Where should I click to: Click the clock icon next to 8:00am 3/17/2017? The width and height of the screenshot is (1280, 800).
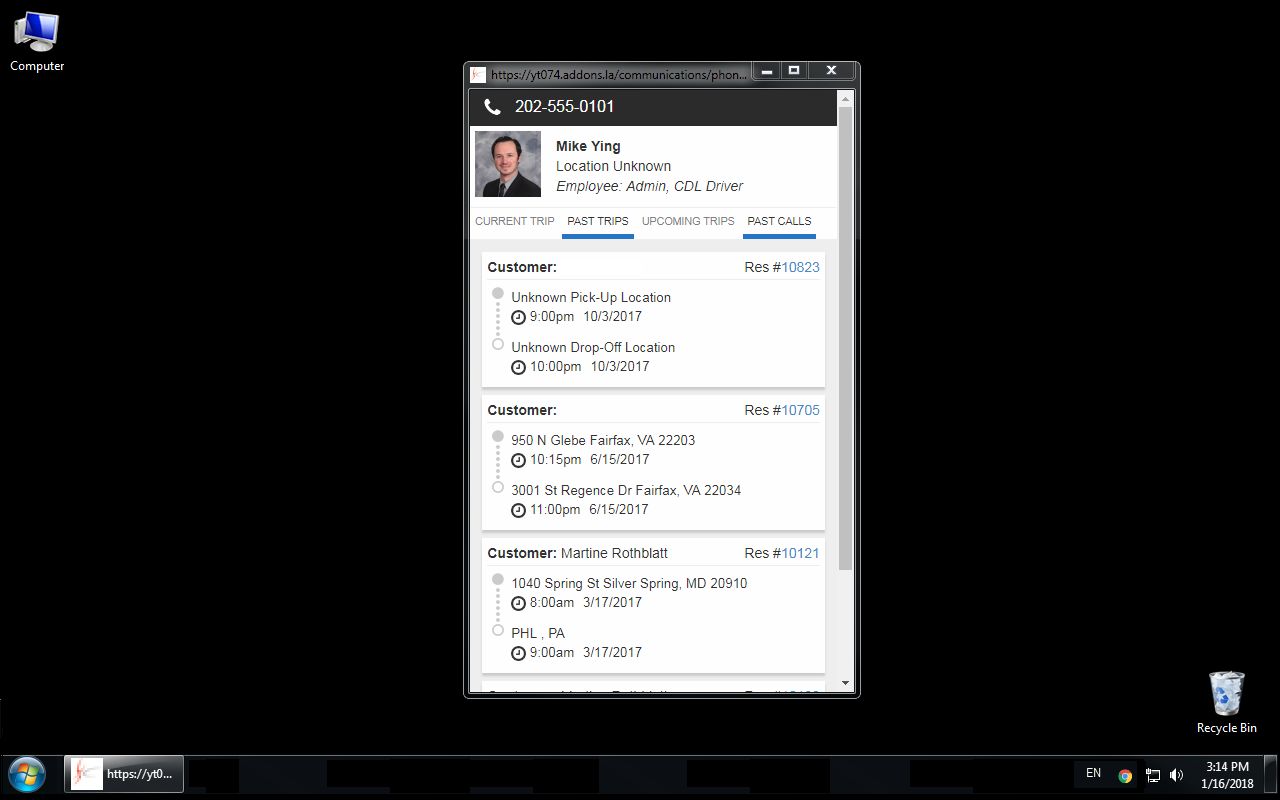pyautogui.click(x=518, y=603)
